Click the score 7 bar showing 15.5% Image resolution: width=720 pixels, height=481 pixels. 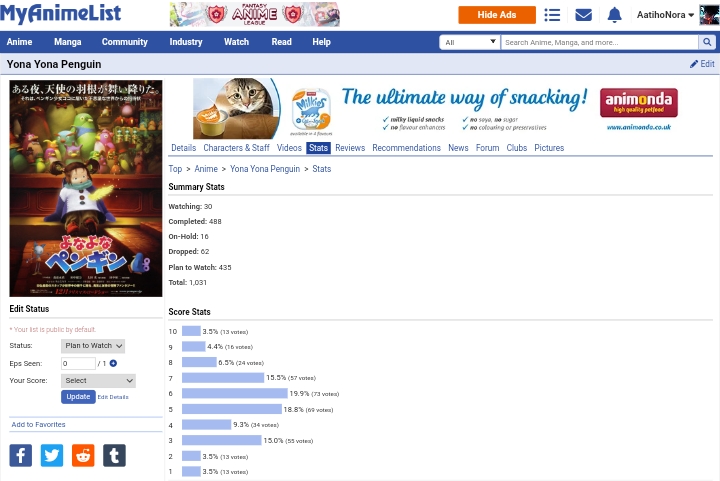coord(223,377)
